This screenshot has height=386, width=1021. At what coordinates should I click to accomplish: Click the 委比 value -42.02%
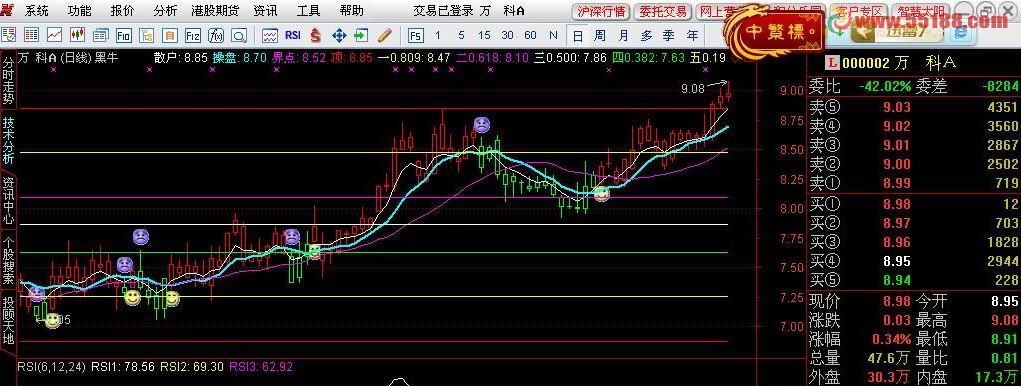pyautogui.click(x=884, y=86)
